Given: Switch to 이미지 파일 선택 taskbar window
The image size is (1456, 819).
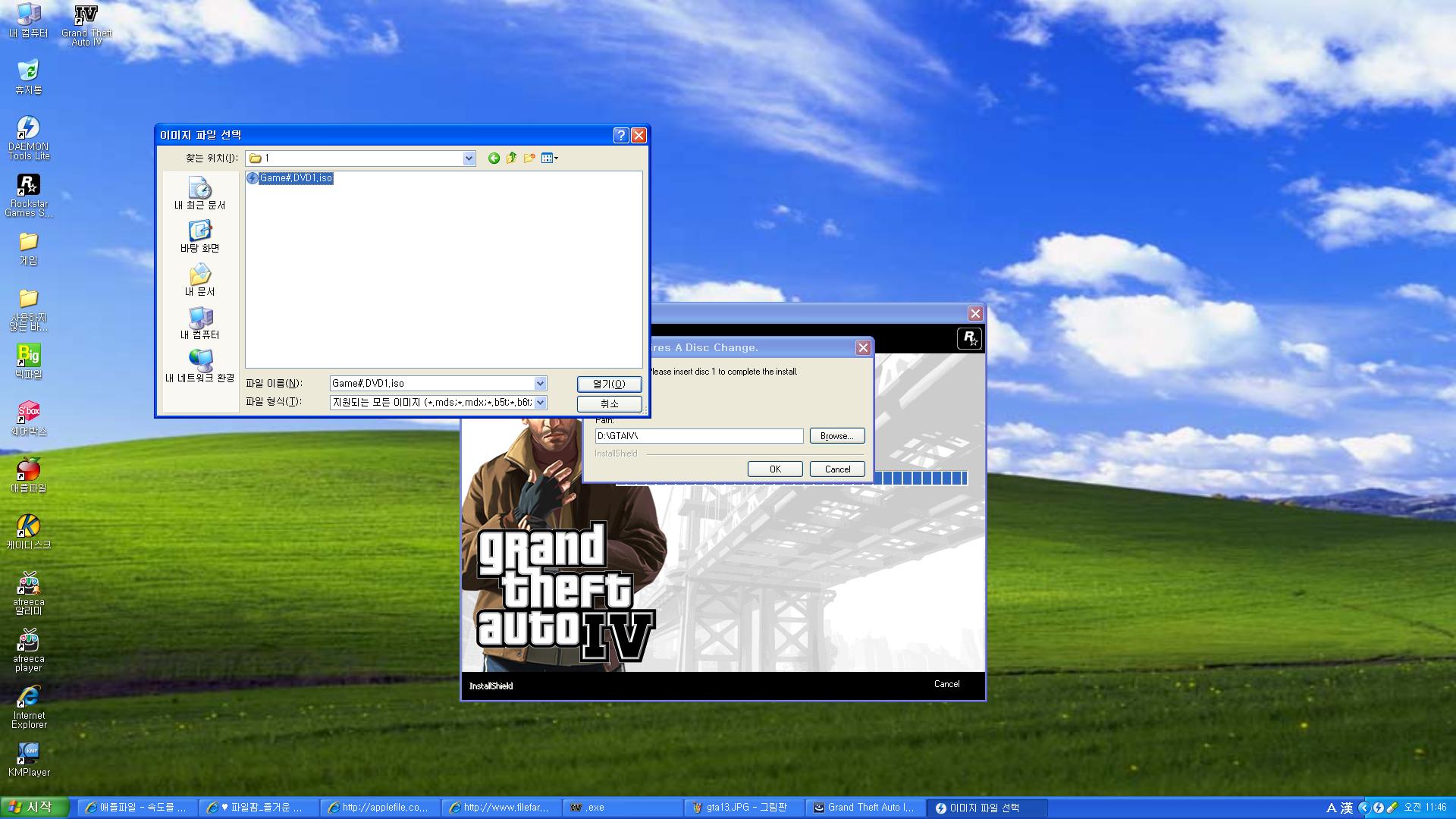Looking at the screenshot, I should 987,808.
